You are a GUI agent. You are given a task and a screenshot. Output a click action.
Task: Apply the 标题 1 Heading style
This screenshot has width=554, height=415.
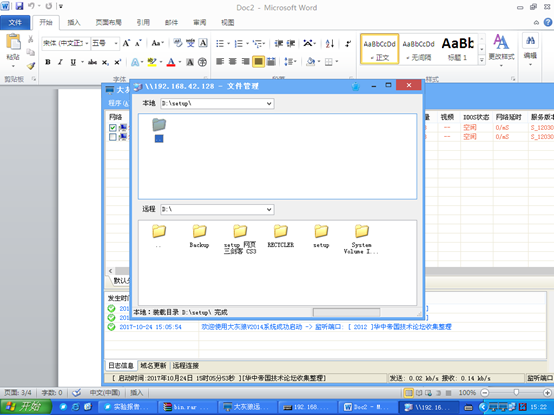click(458, 49)
